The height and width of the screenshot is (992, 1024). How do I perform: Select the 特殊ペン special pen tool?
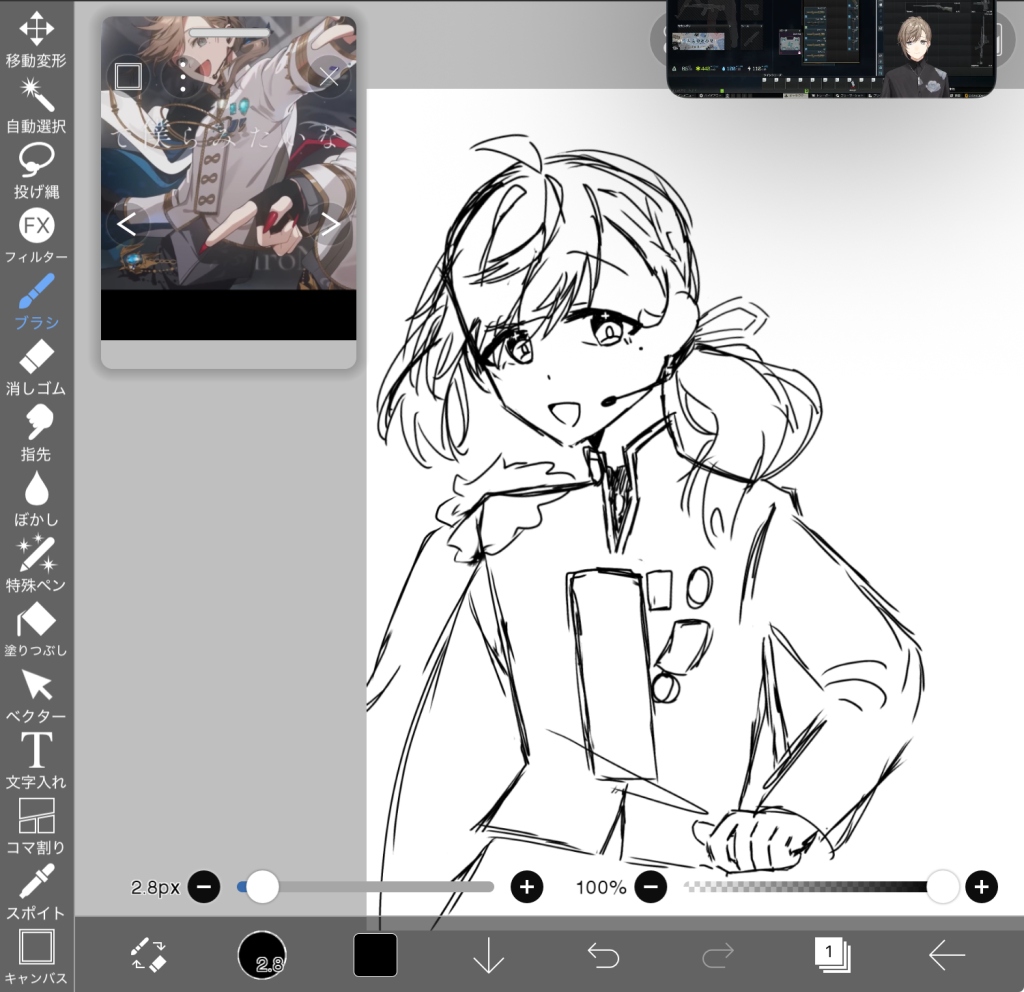pyautogui.click(x=36, y=564)
